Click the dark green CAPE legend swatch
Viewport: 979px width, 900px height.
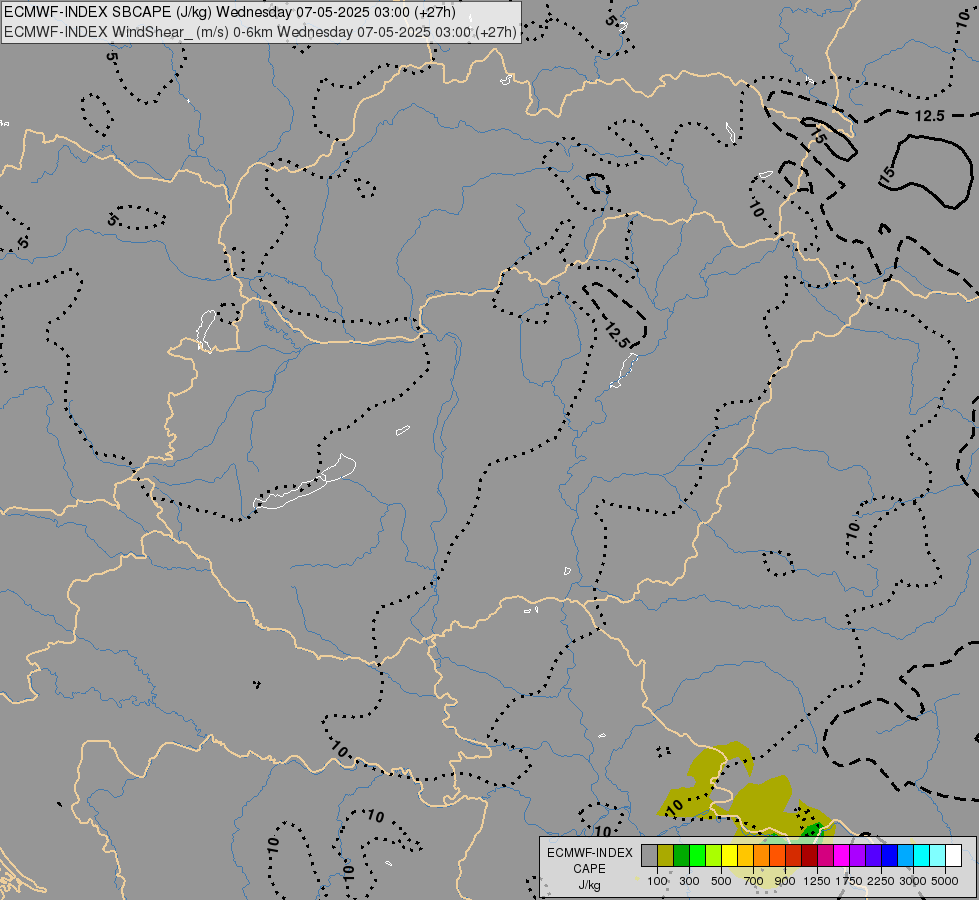click(x=681, y=855)
